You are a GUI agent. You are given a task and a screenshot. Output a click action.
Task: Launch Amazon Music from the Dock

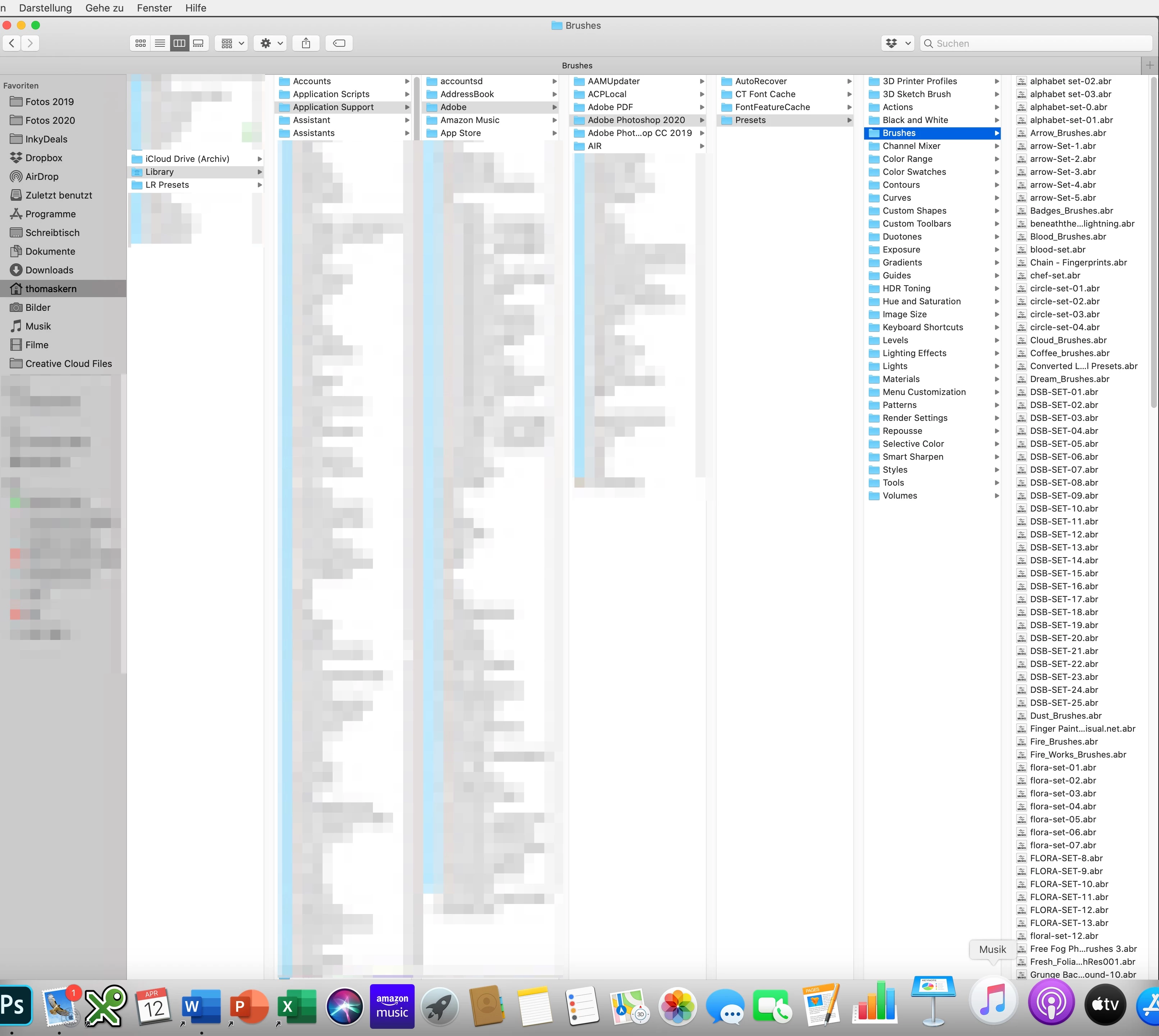[392, 1006]
